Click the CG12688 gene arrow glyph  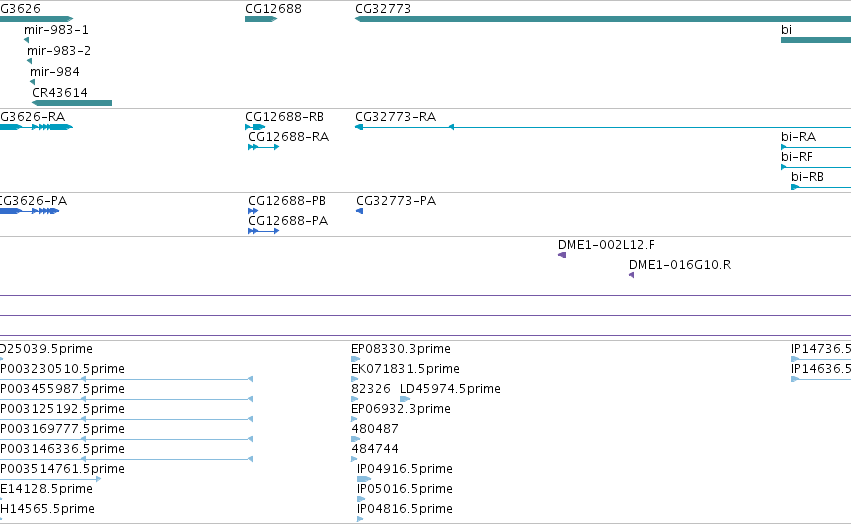pyautogui.click(x=261, y=19)
